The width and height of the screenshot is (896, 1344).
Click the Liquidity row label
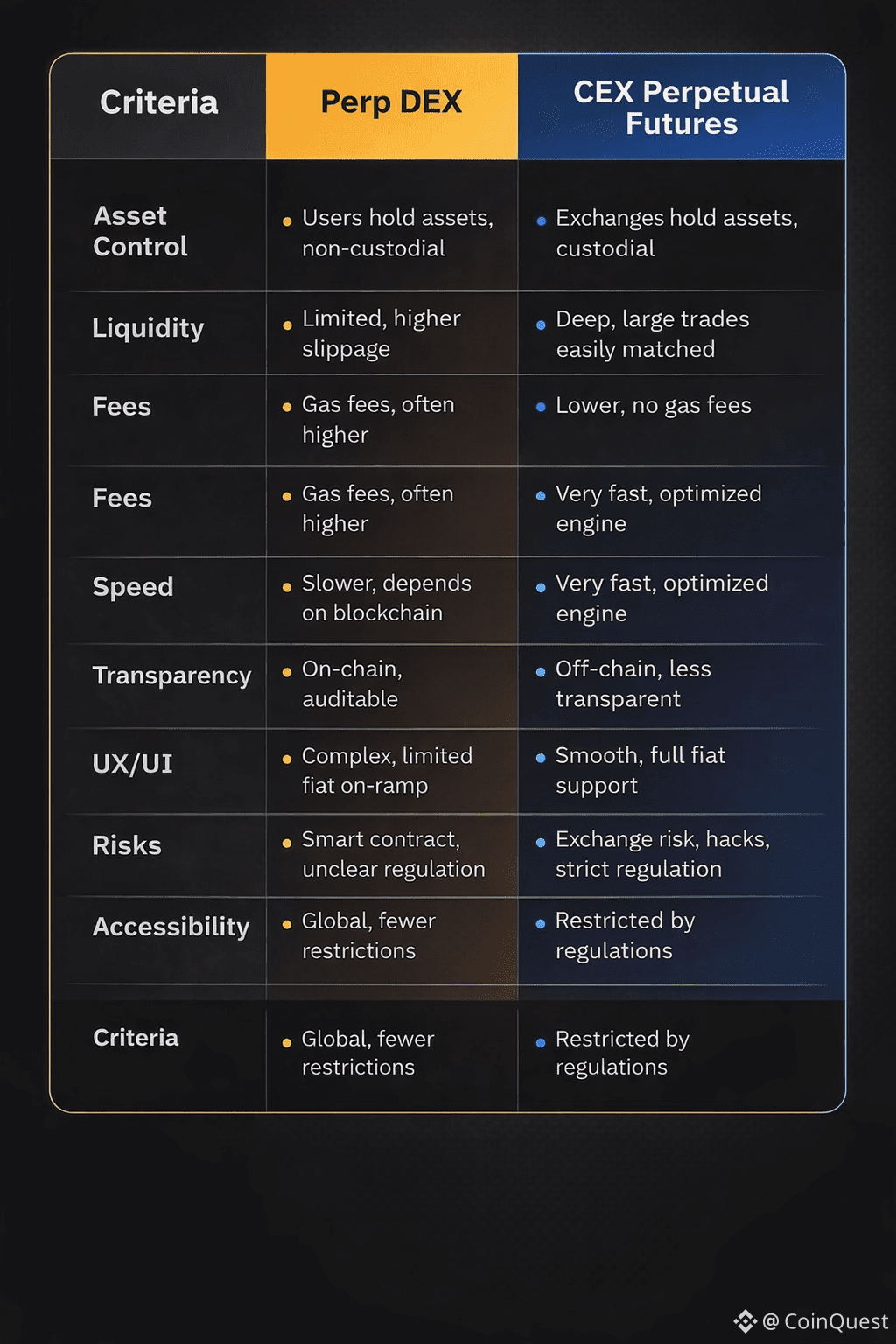[148, 328]
